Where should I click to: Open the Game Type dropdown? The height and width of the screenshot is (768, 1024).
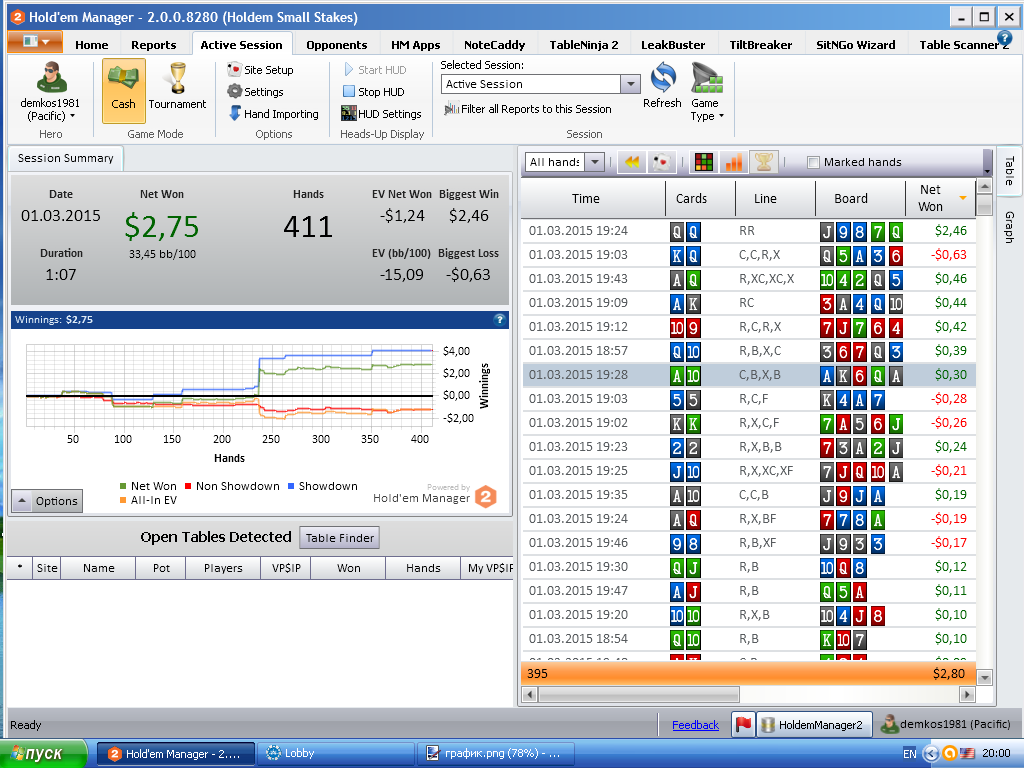point(707,92)
